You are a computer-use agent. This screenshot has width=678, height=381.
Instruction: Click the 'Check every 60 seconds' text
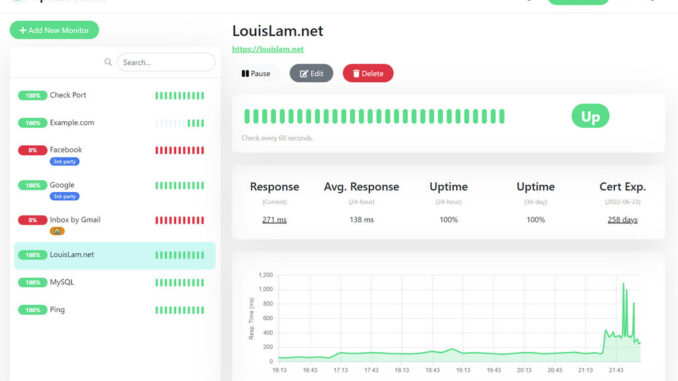pyautogui.click(x=277, y=138)
